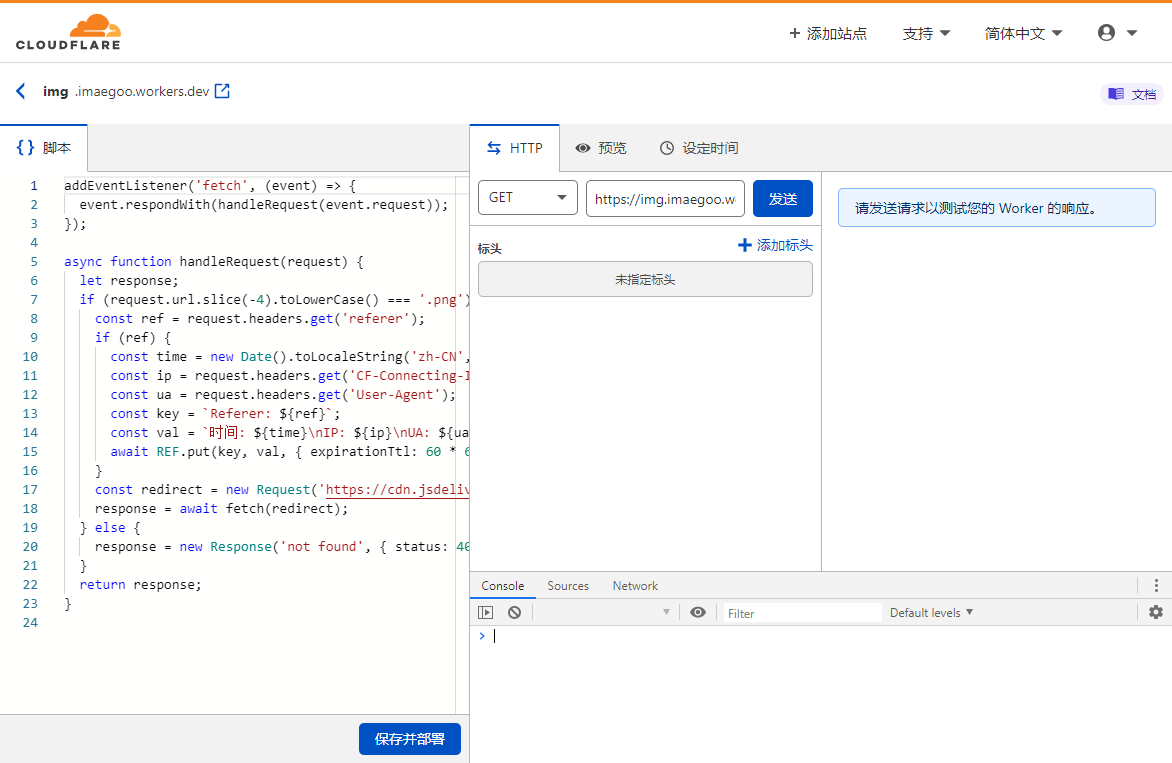Click the 'response = await fetch(redirect);' line
1172x763 pixels.
222,508
